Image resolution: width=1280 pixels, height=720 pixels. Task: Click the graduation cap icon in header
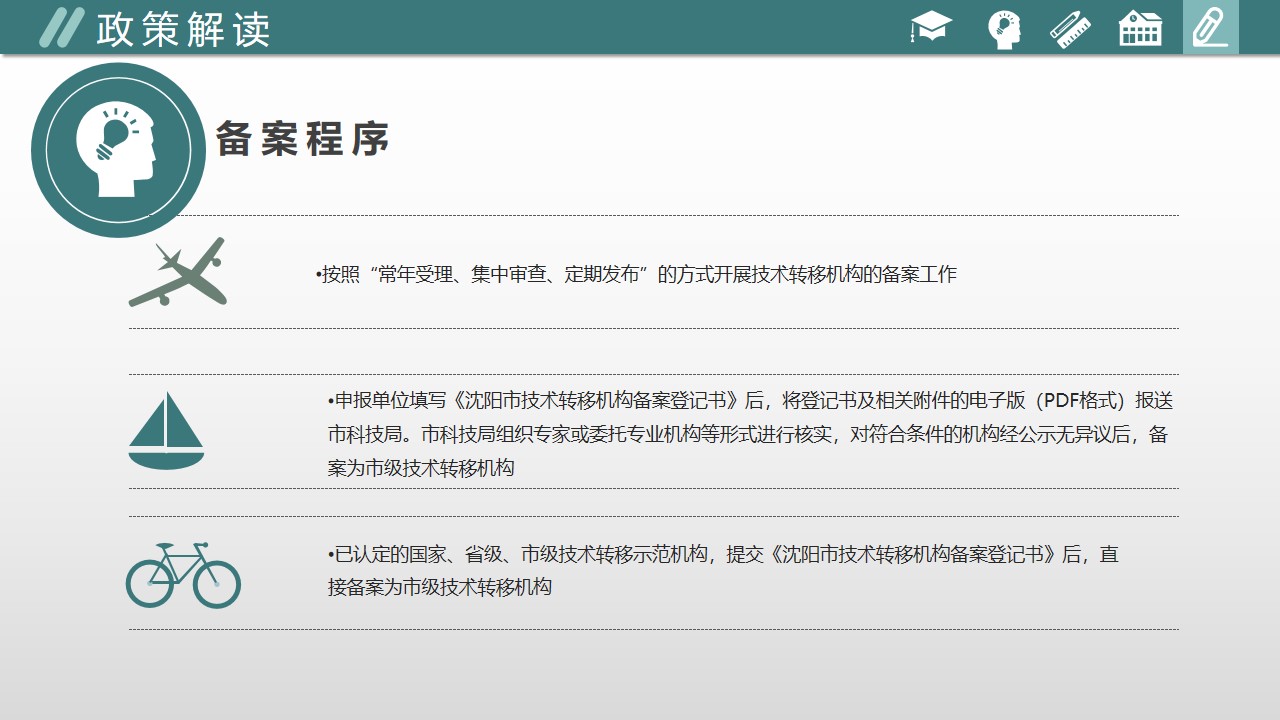[931, 28]
